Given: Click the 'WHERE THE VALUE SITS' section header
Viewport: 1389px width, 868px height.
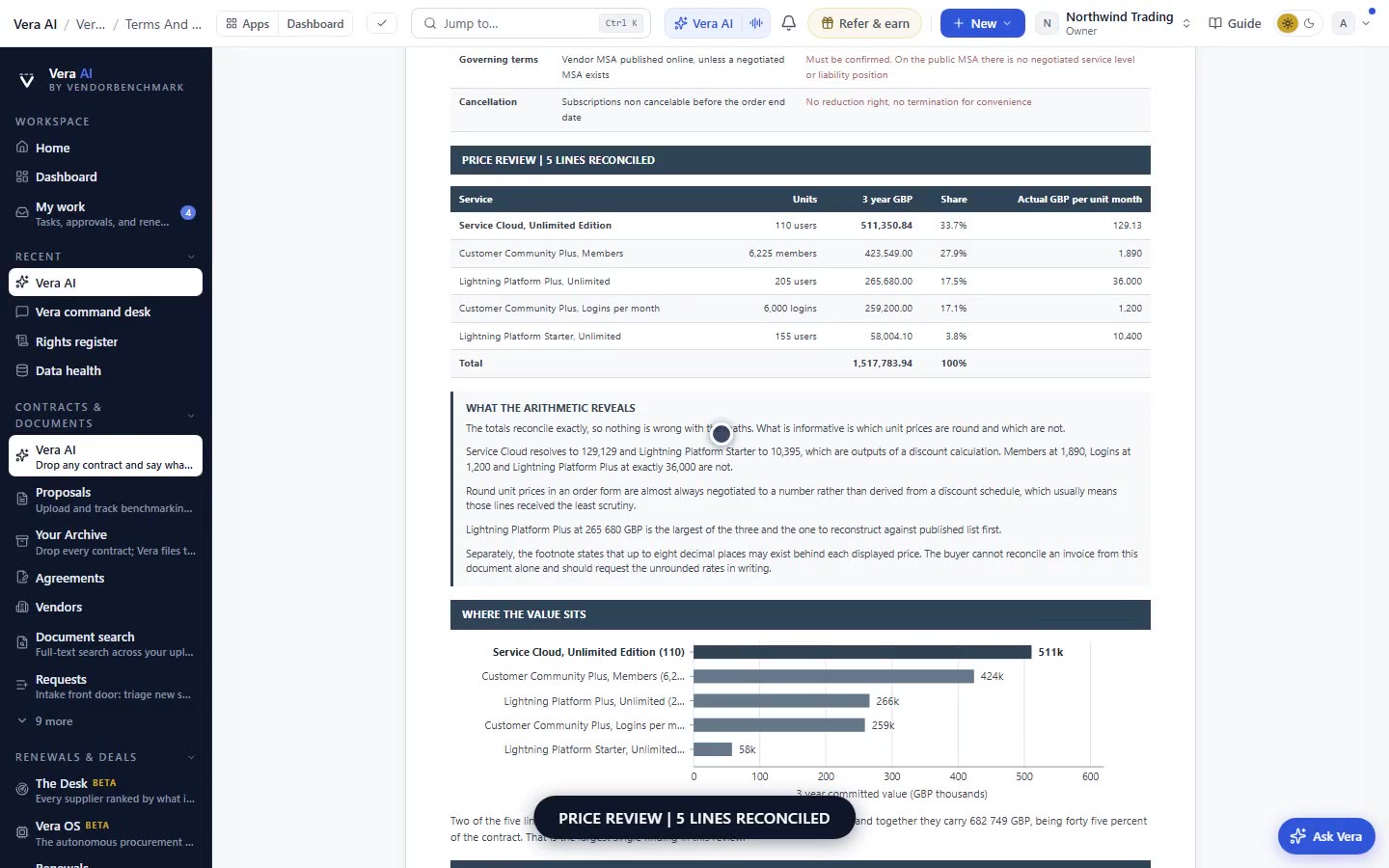Looking at the screenshot, I should pyautogui.click(x=801, y=614).
